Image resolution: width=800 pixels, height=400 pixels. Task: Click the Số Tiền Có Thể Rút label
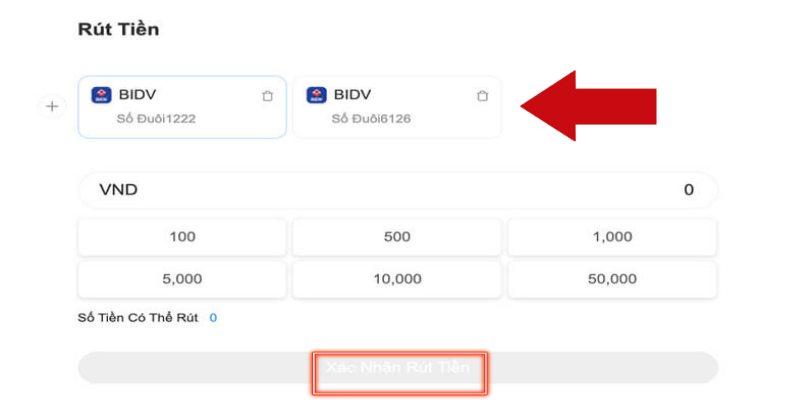click(x=138, y=318)
